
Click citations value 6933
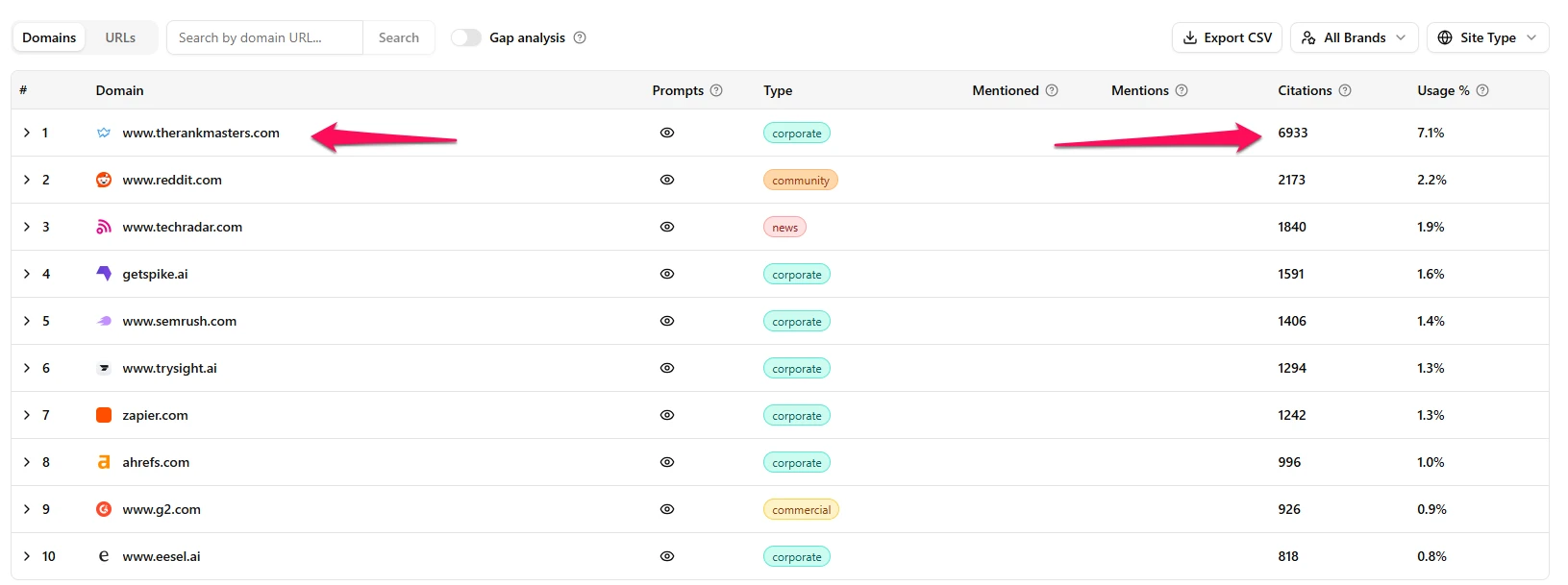[x=1293, y=133]
